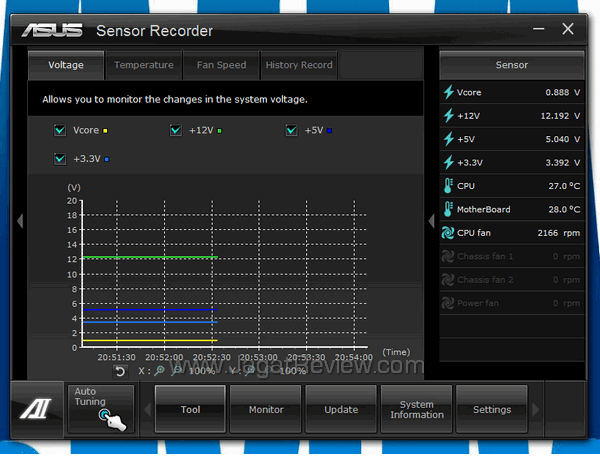Click the Auto Tuning button
This screenshot has width=600, height=457.
click(x=101, y=409)
